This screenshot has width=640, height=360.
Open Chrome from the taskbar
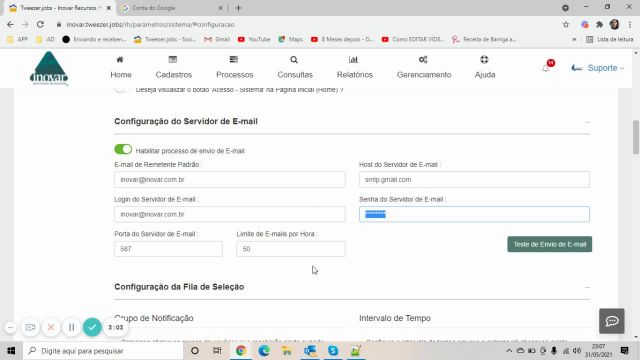tap(241, 351)
